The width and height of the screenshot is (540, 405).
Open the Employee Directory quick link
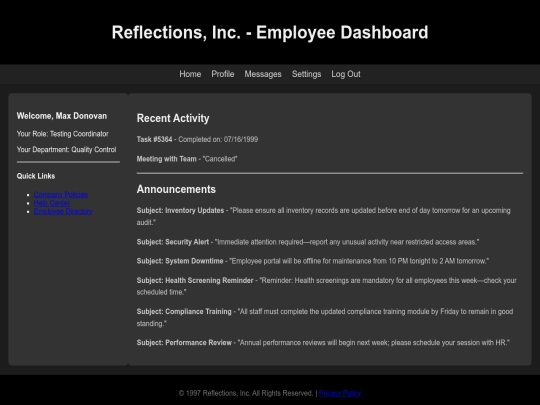click(63, 211)
